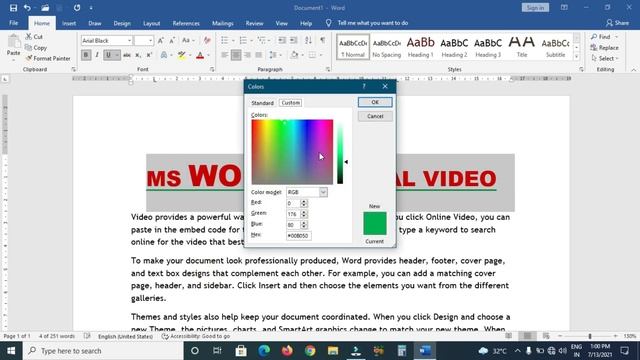
Task: Open the Font dialog launcher
Action: point(212,69)
